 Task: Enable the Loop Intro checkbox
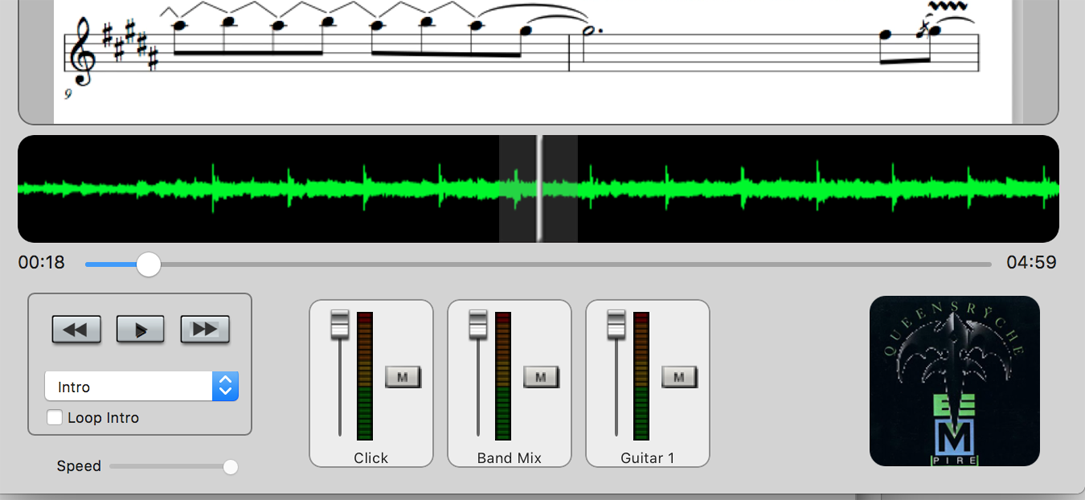(x=55, y=418)
